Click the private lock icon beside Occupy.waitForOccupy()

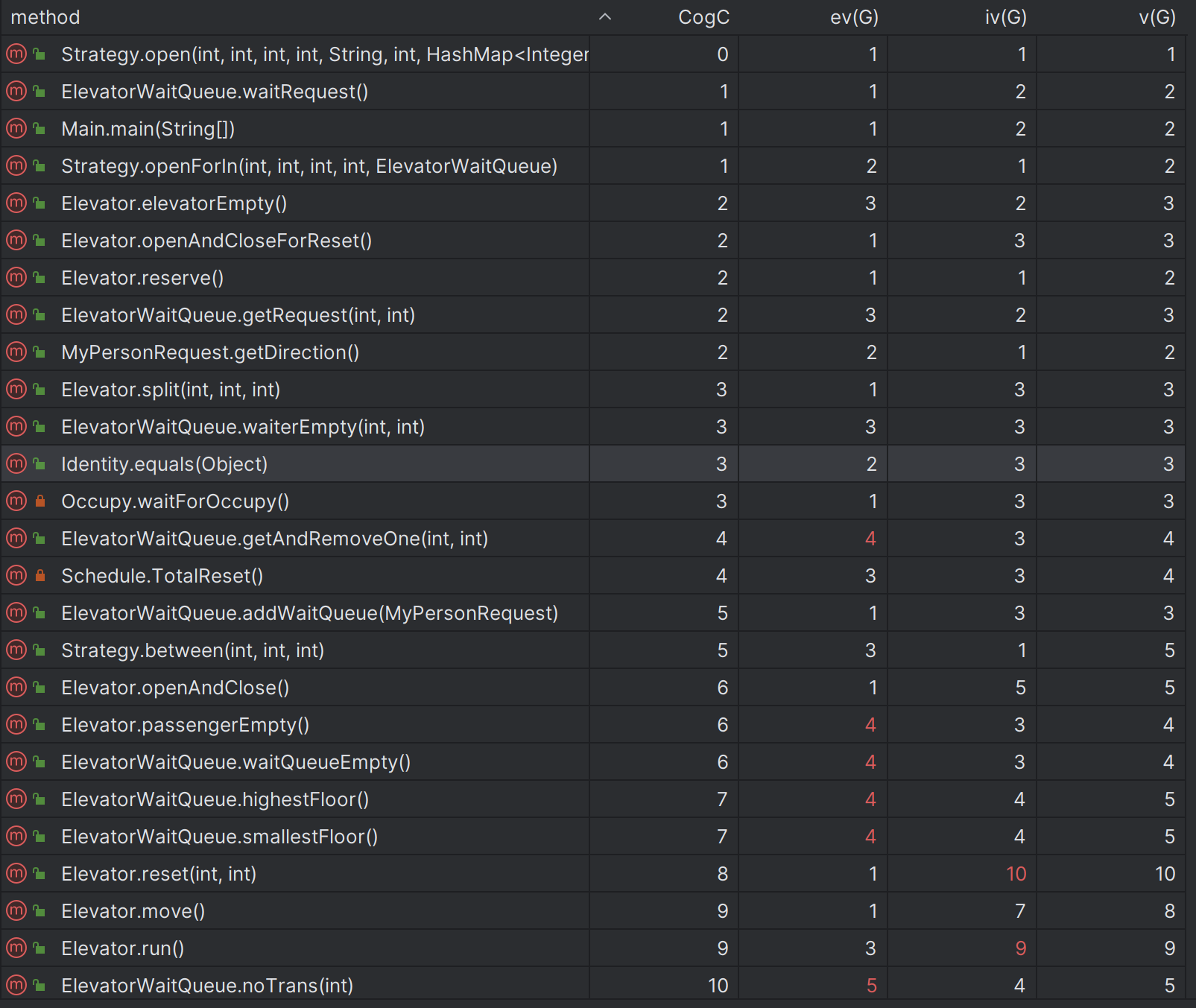[x=40, y=501]
